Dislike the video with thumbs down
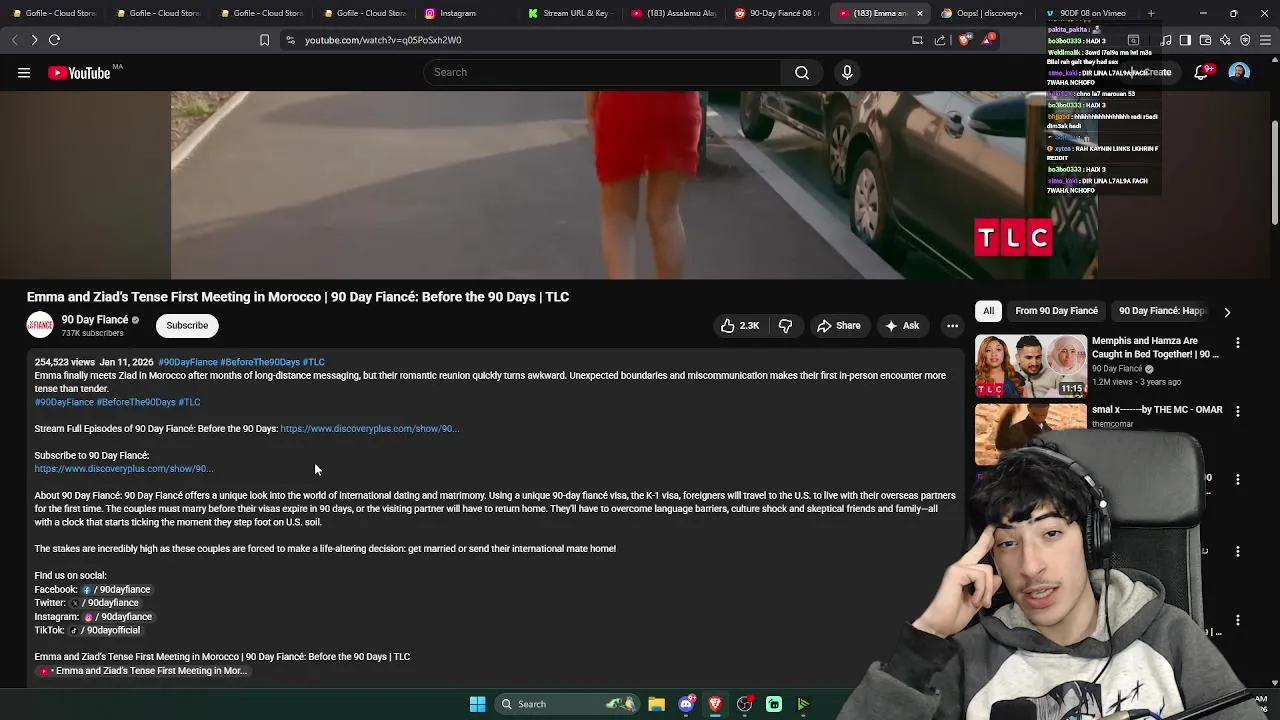This screenshot has width=1280, height=720. 785,325
